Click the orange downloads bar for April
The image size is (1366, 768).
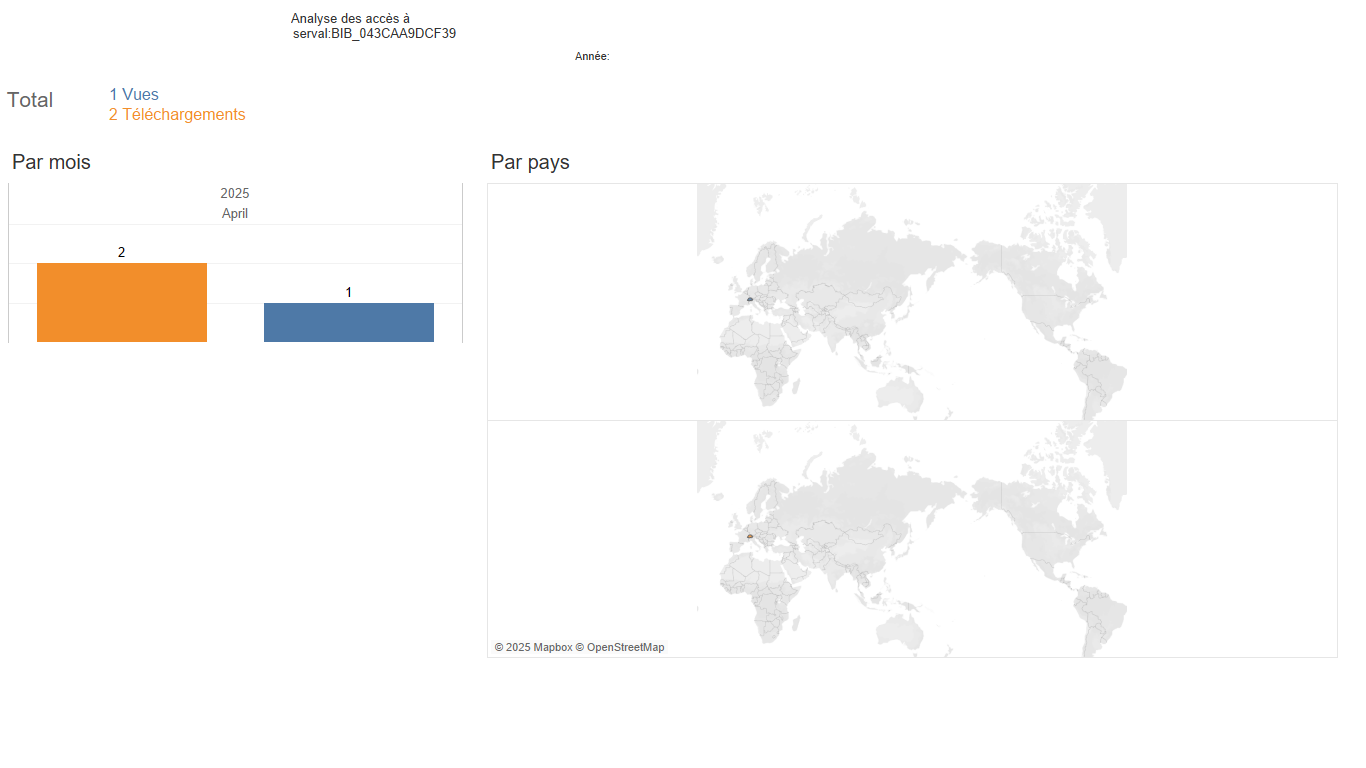(122, 303)
